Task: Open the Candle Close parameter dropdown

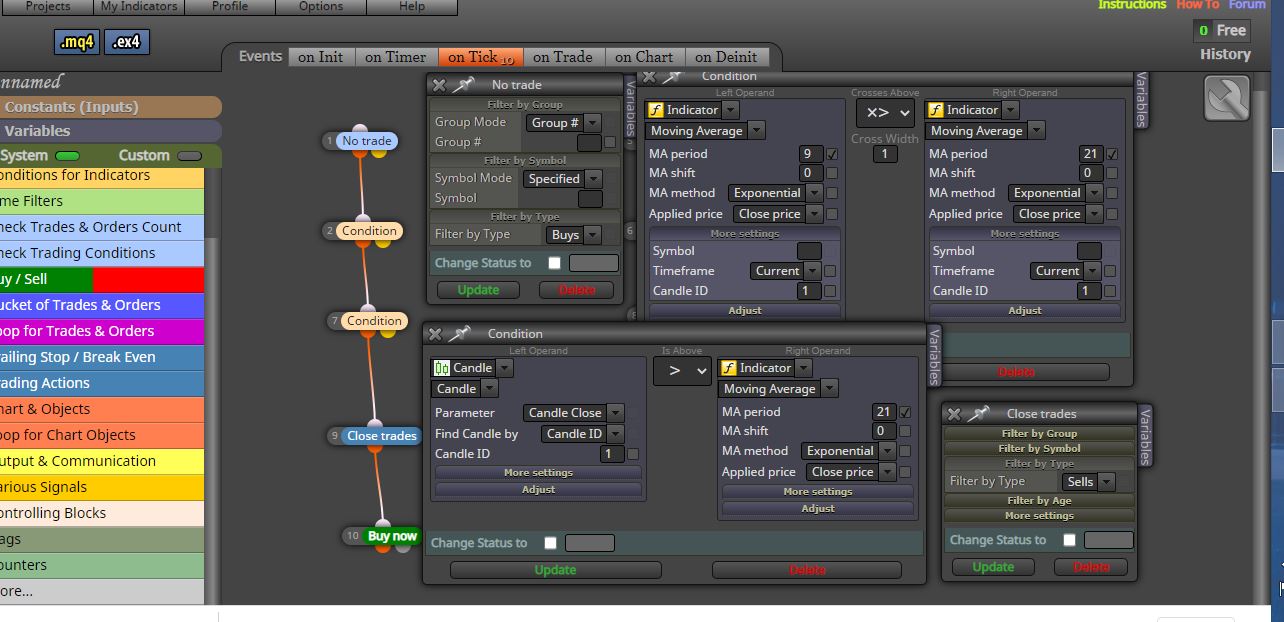Action: coord(574,413)
